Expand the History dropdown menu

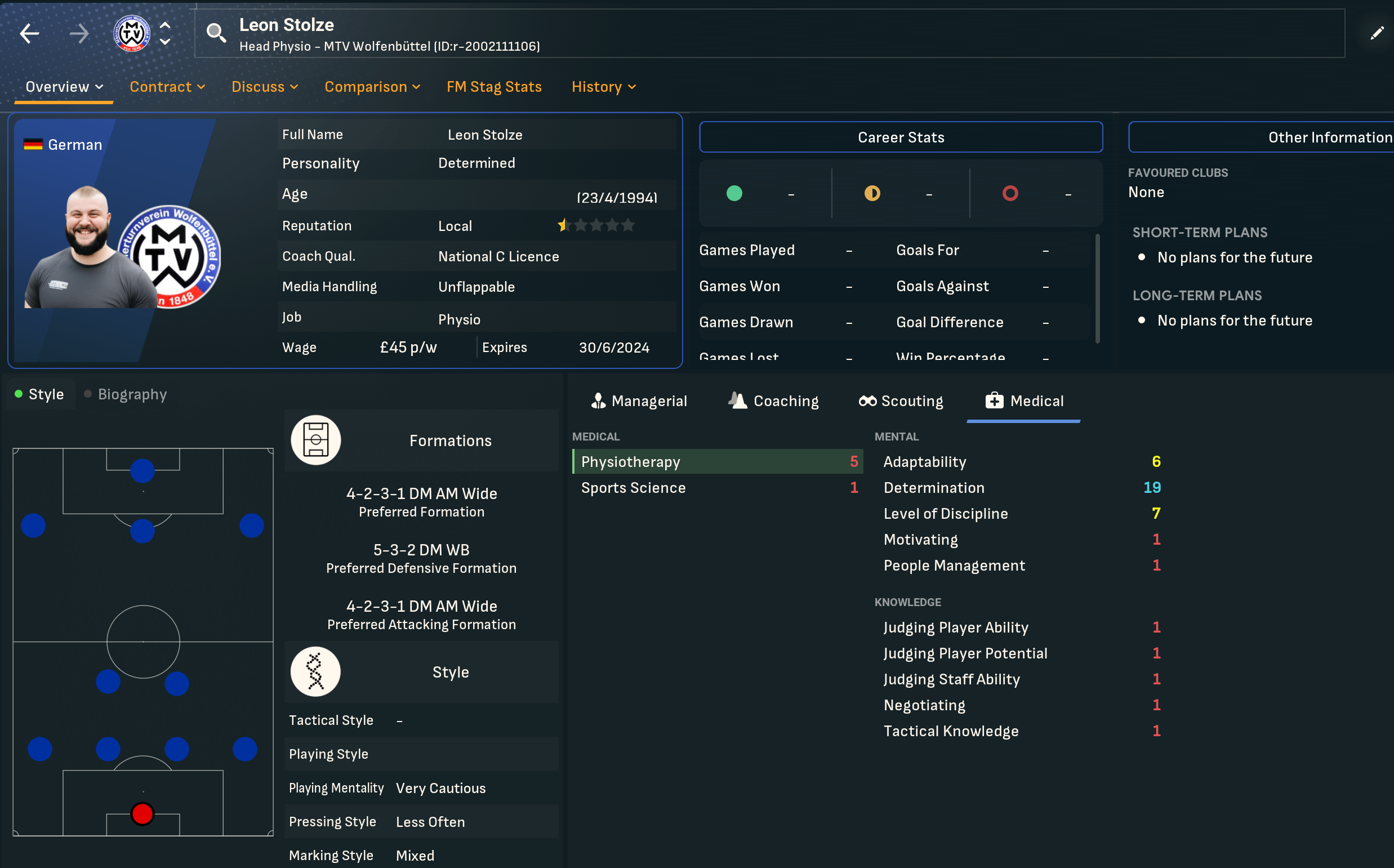(603, 87)
